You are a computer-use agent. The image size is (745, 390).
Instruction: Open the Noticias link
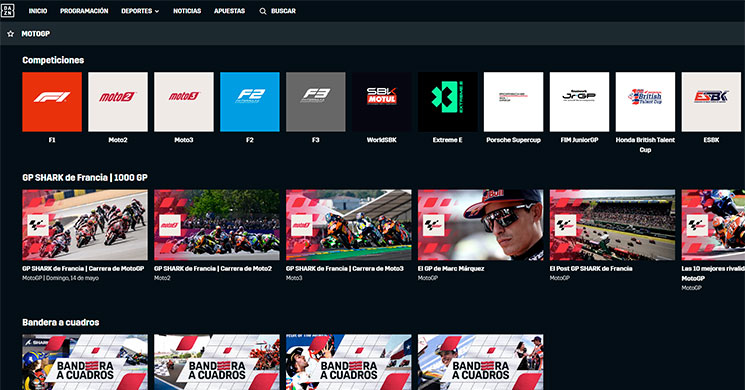coord(187,11)
